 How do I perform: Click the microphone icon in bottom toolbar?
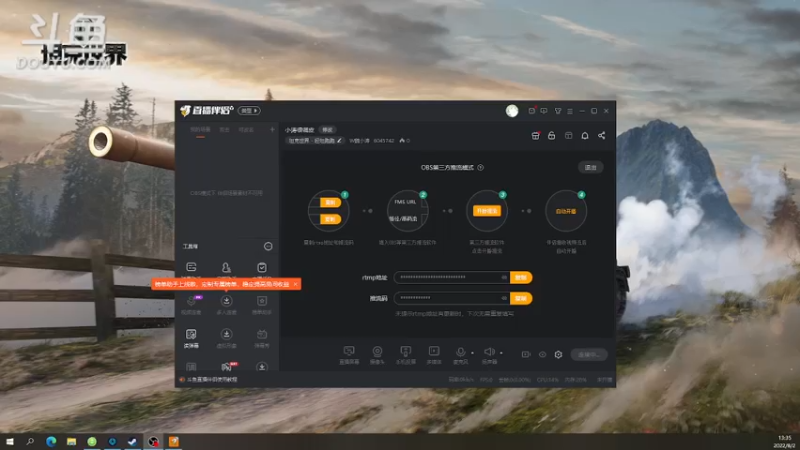pyautogui.click(x=460, y=354)
